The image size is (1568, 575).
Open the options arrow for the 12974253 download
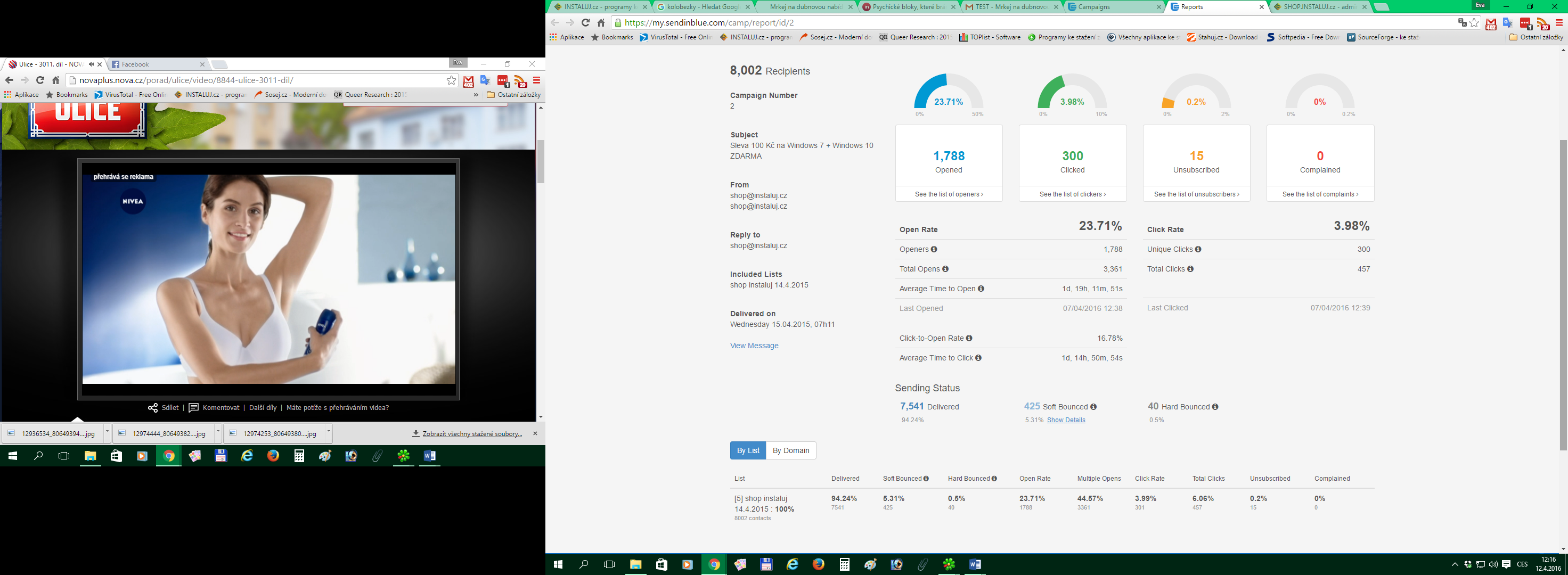(329, 432)
